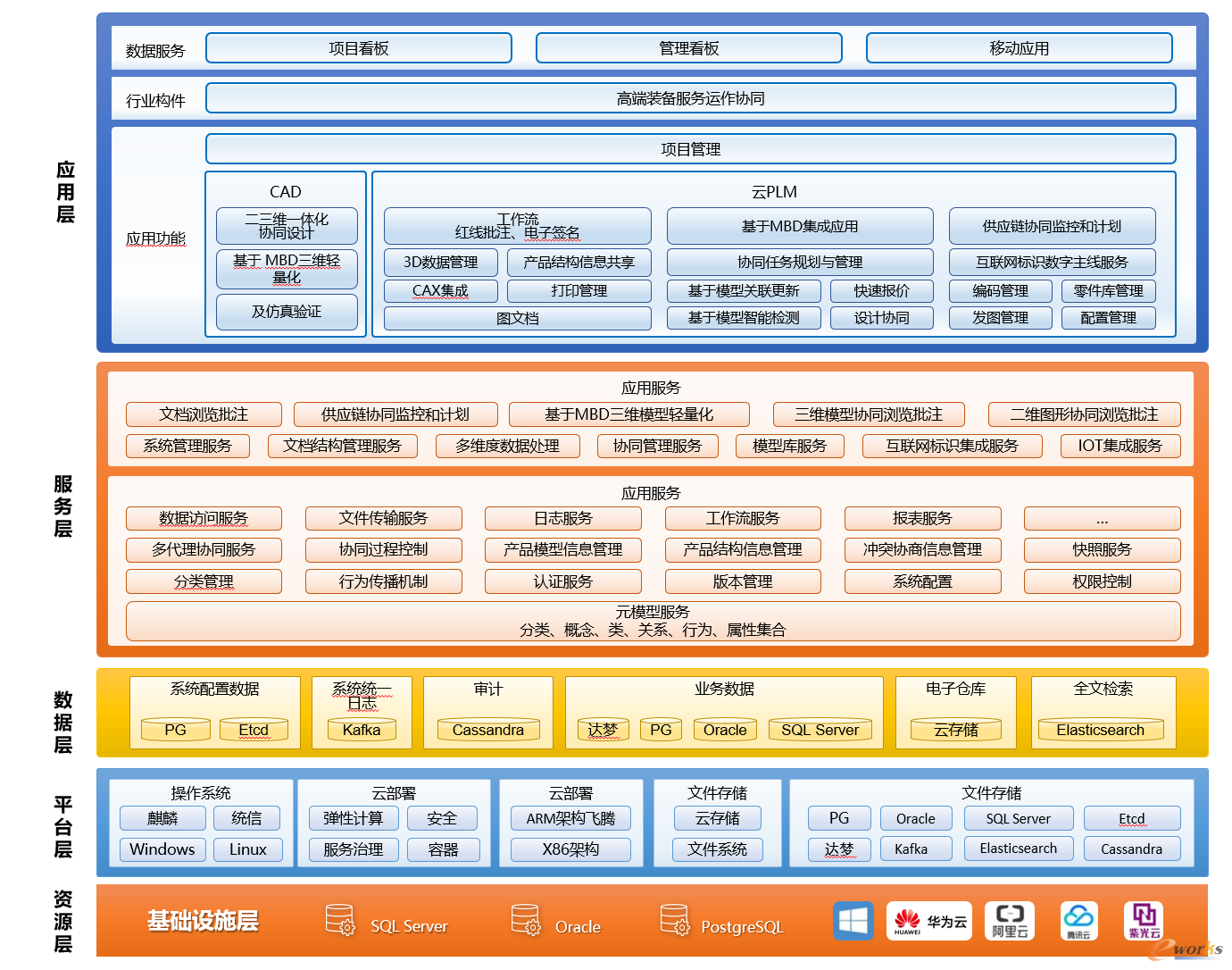Screen dimensions: 1232x970
Task: Click the 设计协同 box
Action: (x=882, y=318)
